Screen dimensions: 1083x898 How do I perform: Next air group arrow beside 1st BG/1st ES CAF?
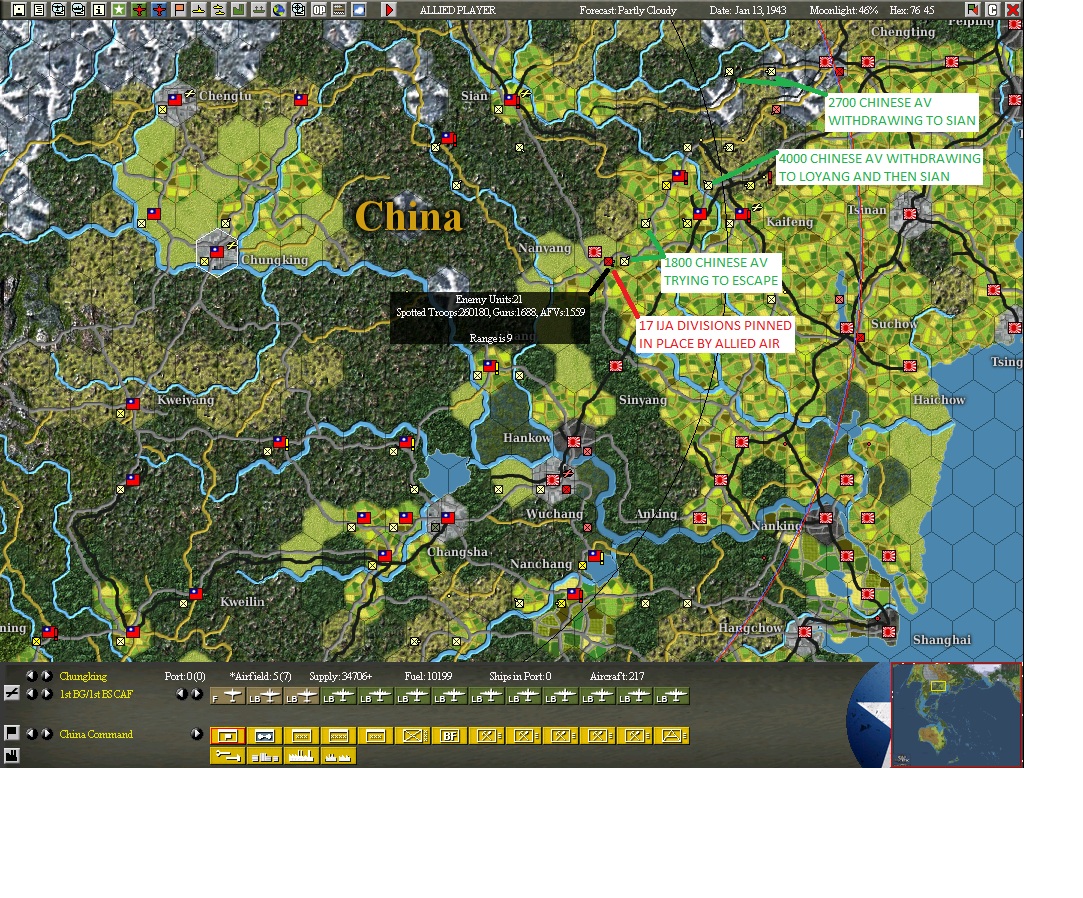click(46, 694)
